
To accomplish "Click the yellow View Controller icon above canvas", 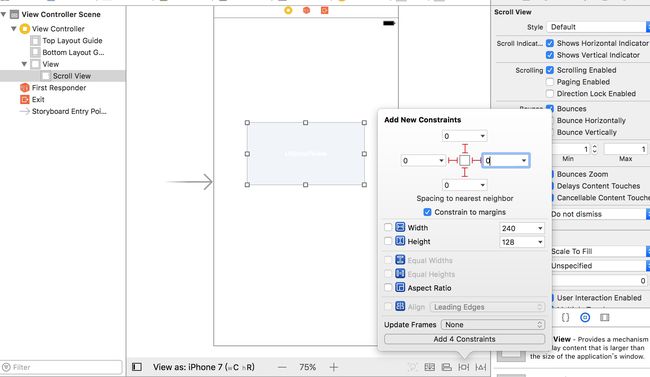I will pyautogui.click(x=288, y=10).
